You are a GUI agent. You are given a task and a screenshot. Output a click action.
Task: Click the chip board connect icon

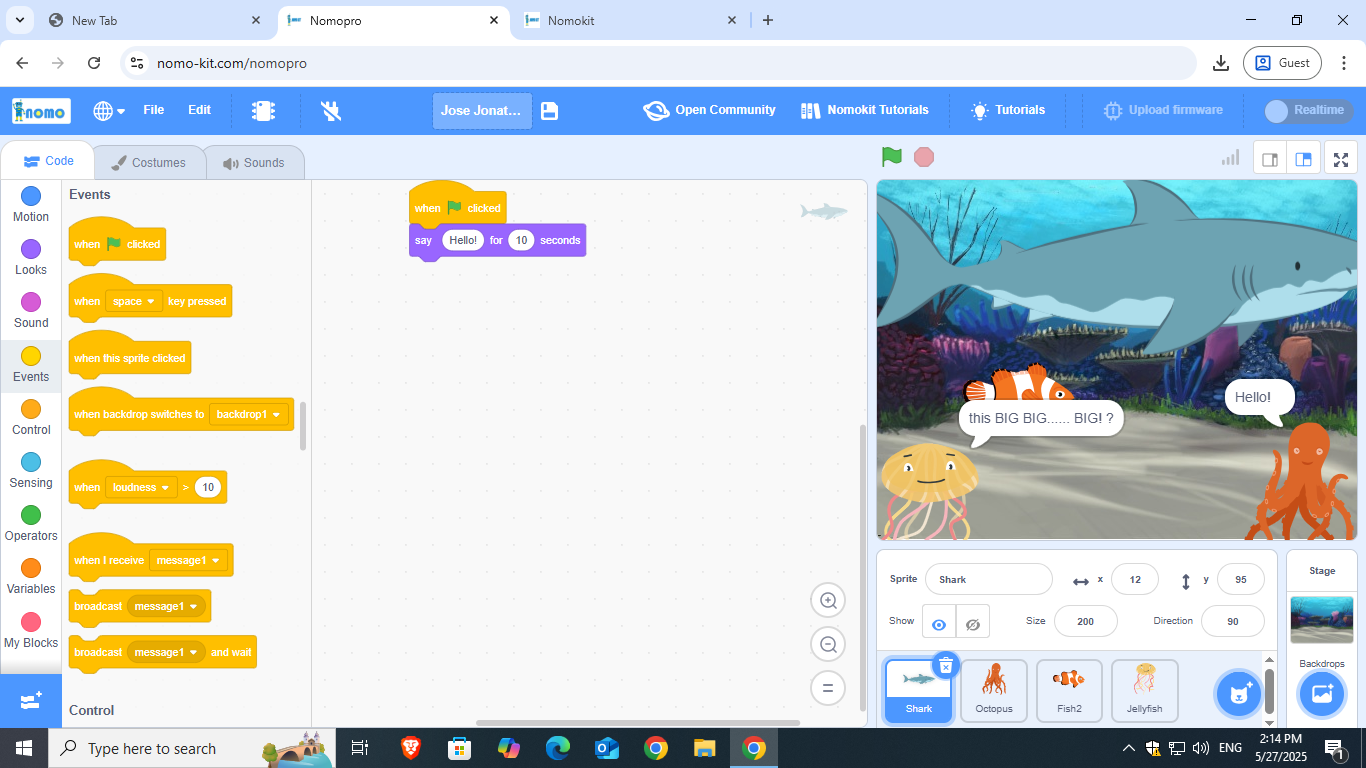tap(264, 111)
